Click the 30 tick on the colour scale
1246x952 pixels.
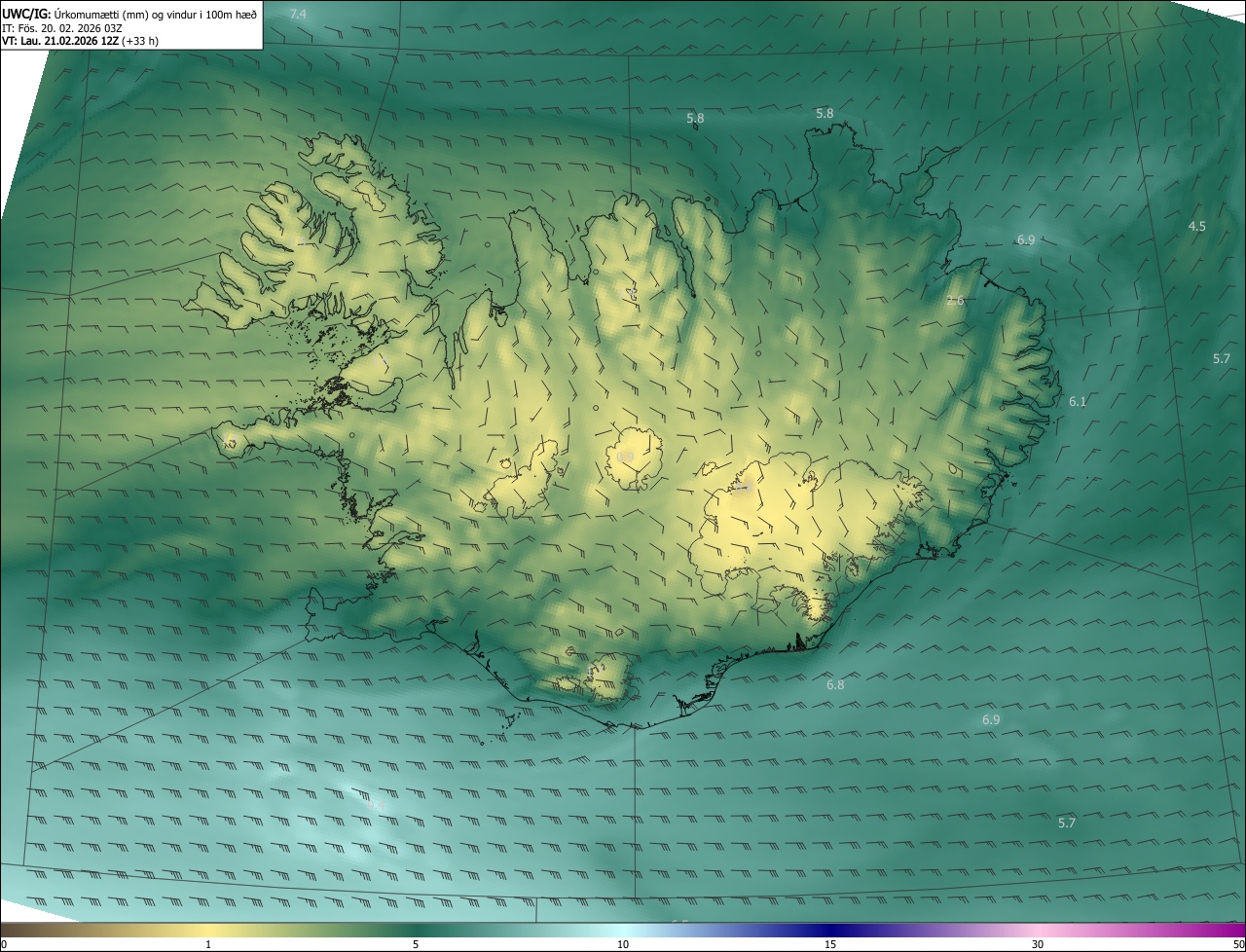[x=1038, y=944]
